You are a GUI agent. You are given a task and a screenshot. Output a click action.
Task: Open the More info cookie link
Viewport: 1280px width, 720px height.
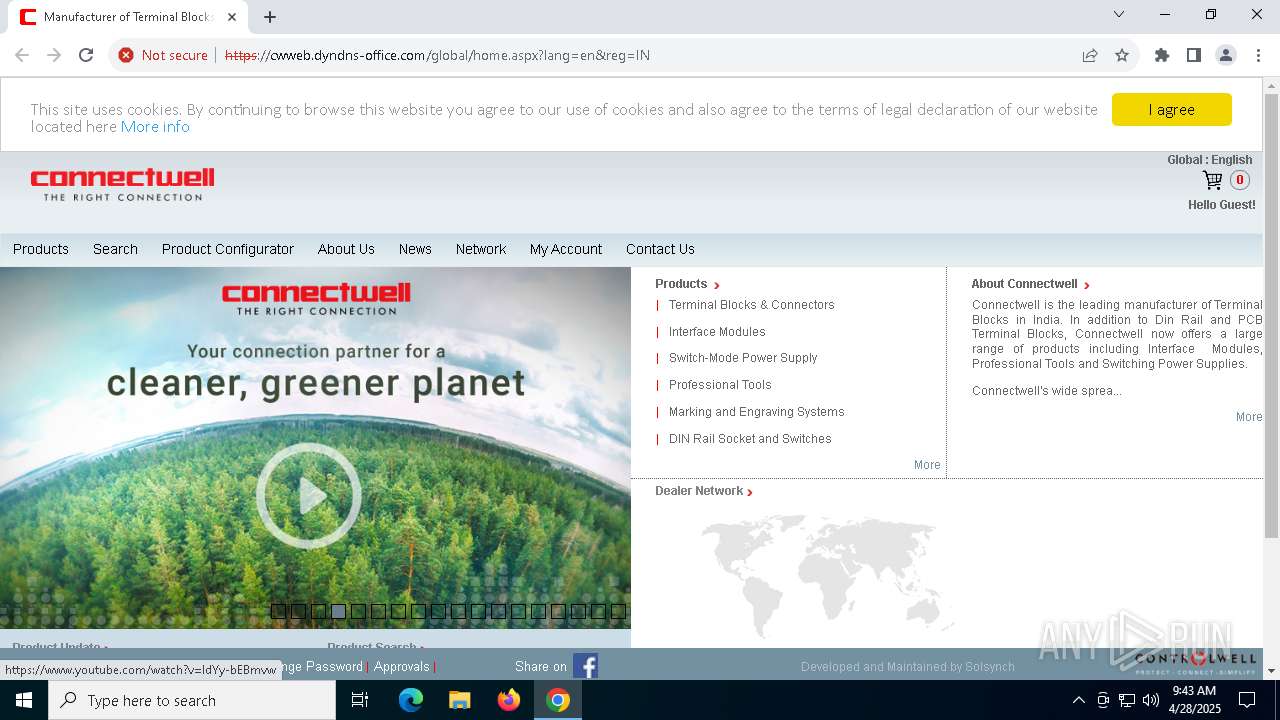click(155, 127)
